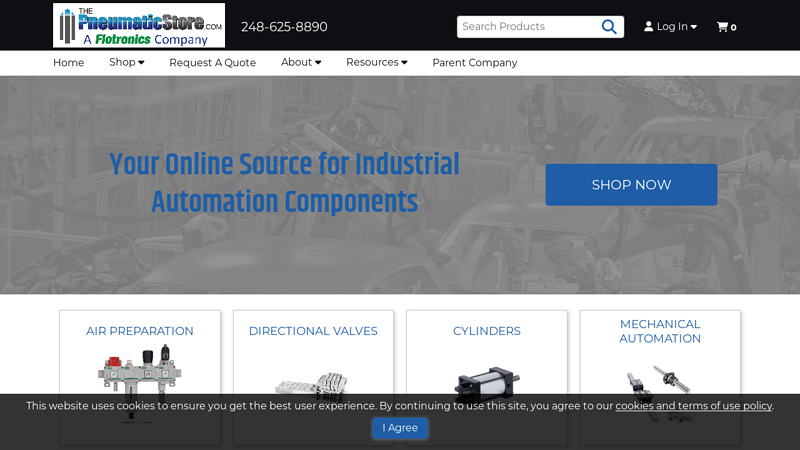Open the CYLINDERS category
The width and height of the screenshot is (800, 450).
coord(487,331)
